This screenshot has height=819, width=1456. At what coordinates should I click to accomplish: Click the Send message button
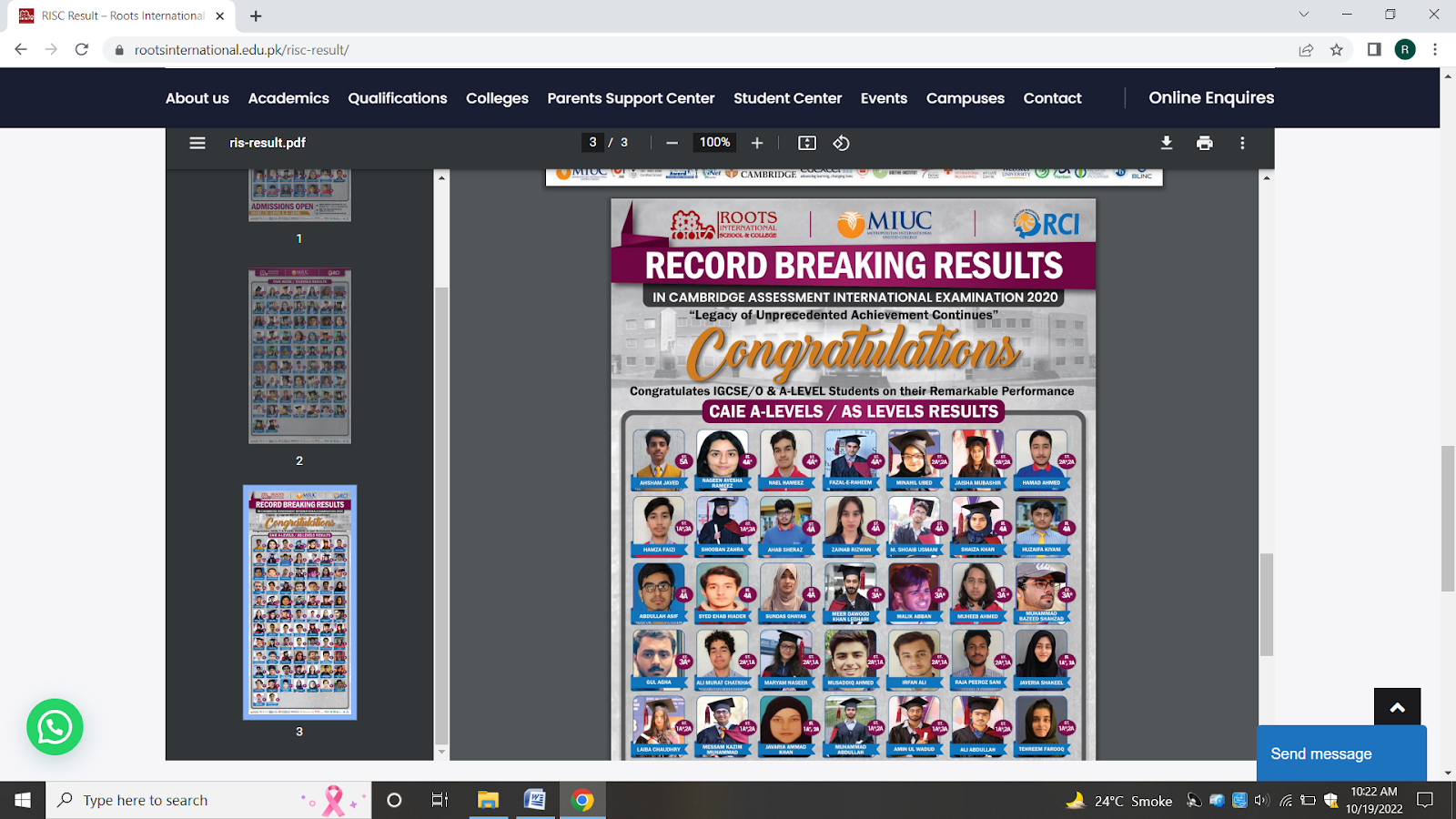pos(1341,753)
